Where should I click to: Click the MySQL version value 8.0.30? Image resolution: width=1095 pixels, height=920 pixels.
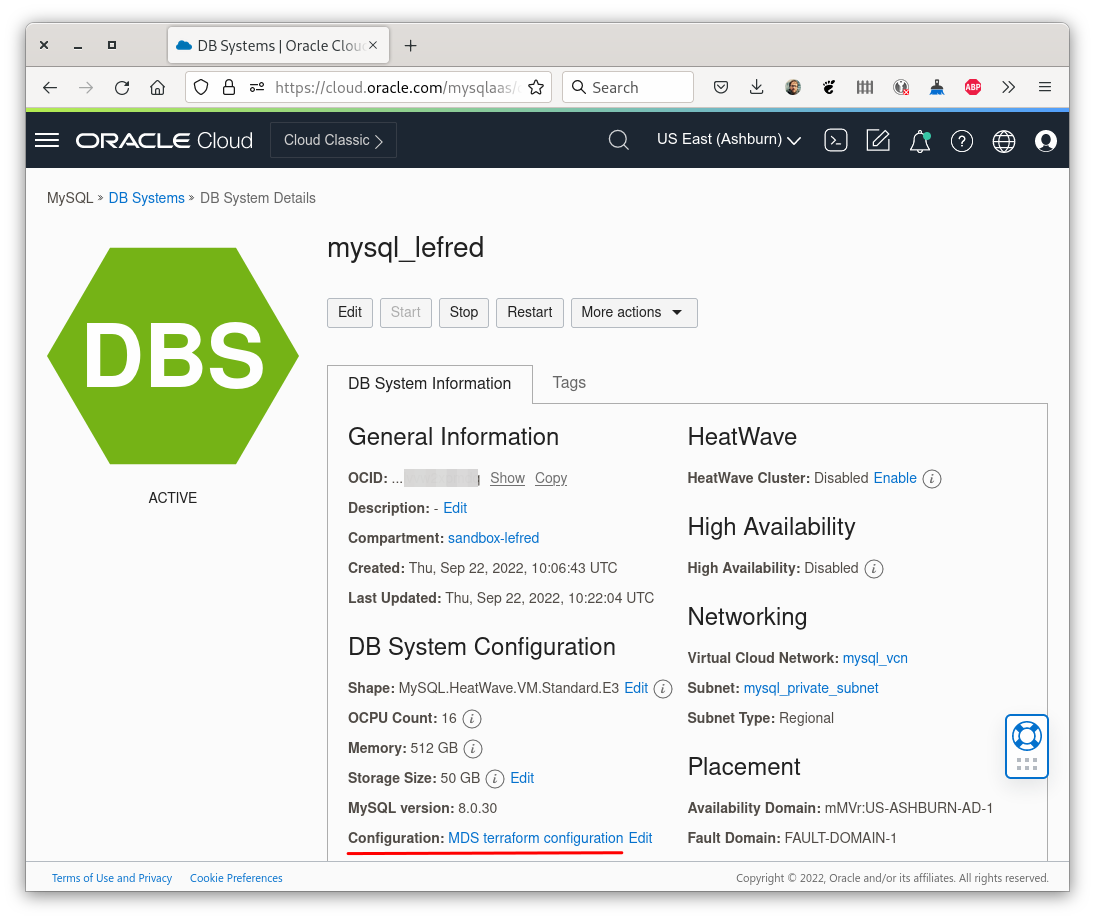coord(478,808)
